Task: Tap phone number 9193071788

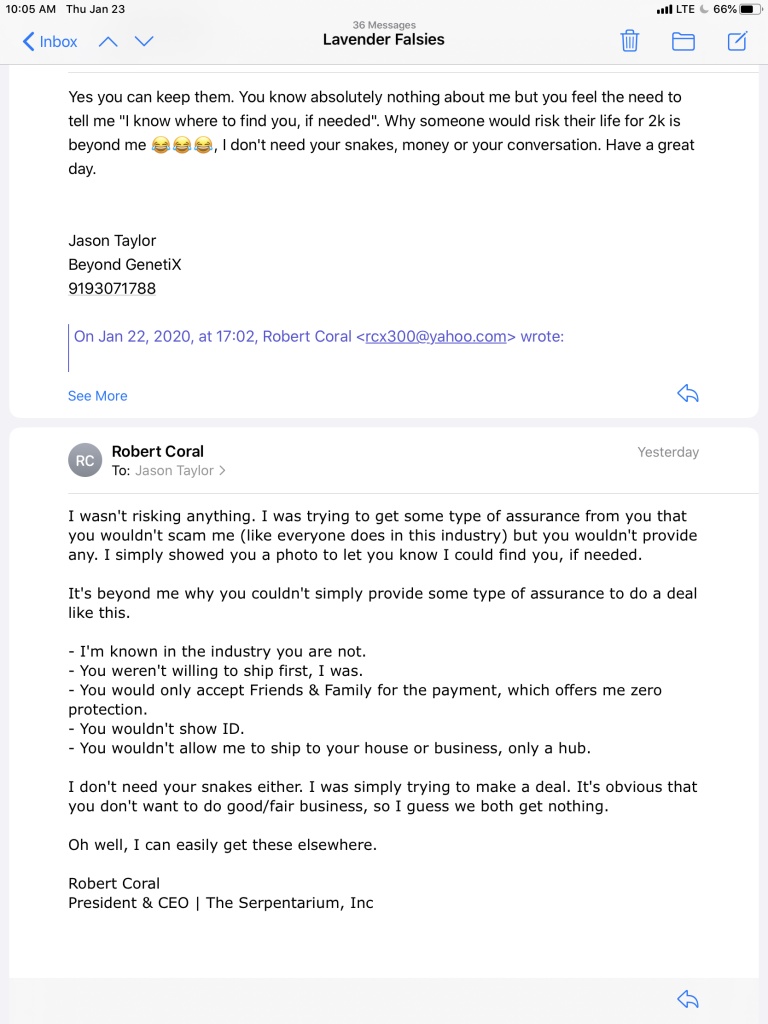Action: [x=112, y=289]
